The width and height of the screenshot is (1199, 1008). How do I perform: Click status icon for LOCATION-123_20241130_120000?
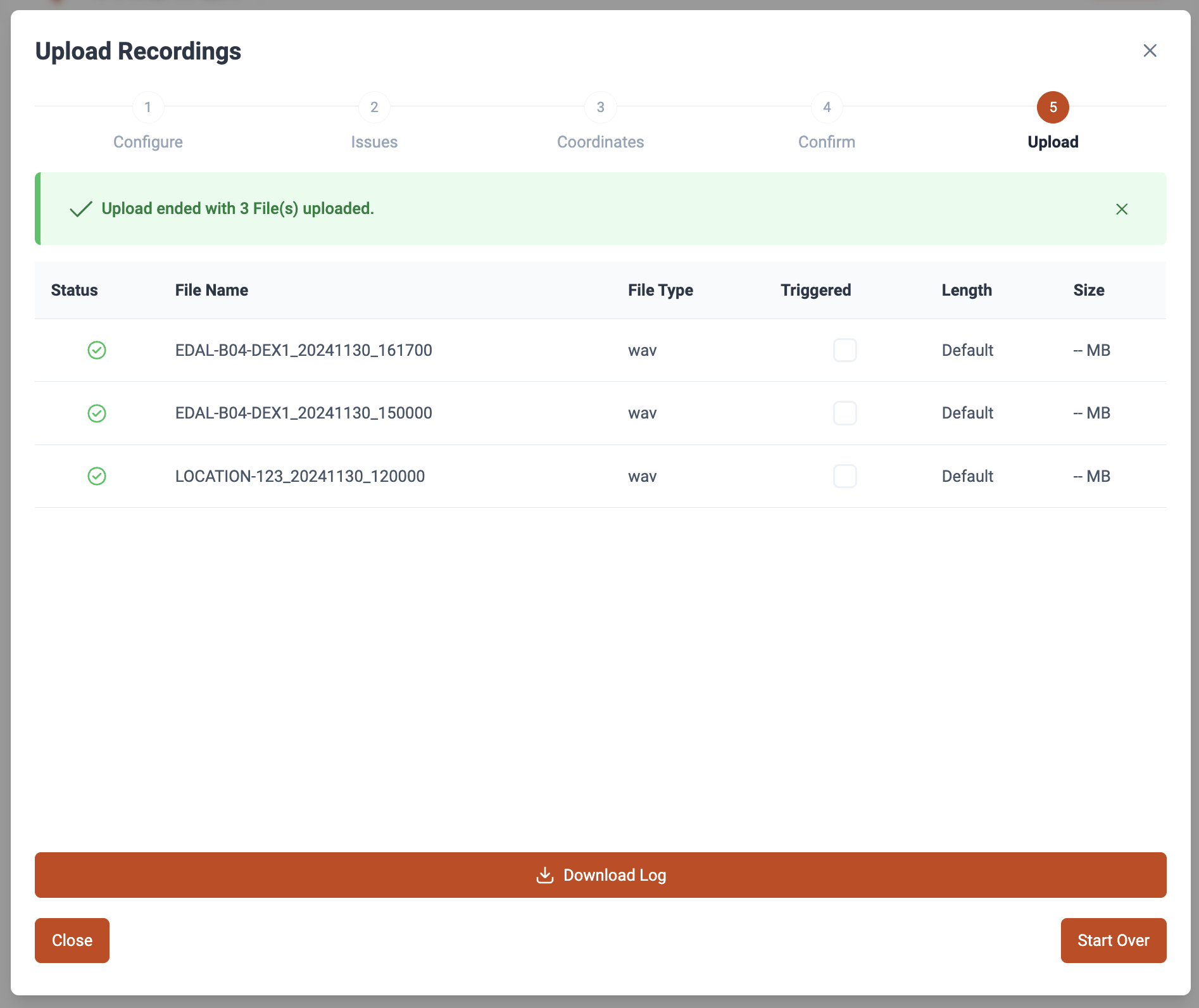(x=97, y=476)
